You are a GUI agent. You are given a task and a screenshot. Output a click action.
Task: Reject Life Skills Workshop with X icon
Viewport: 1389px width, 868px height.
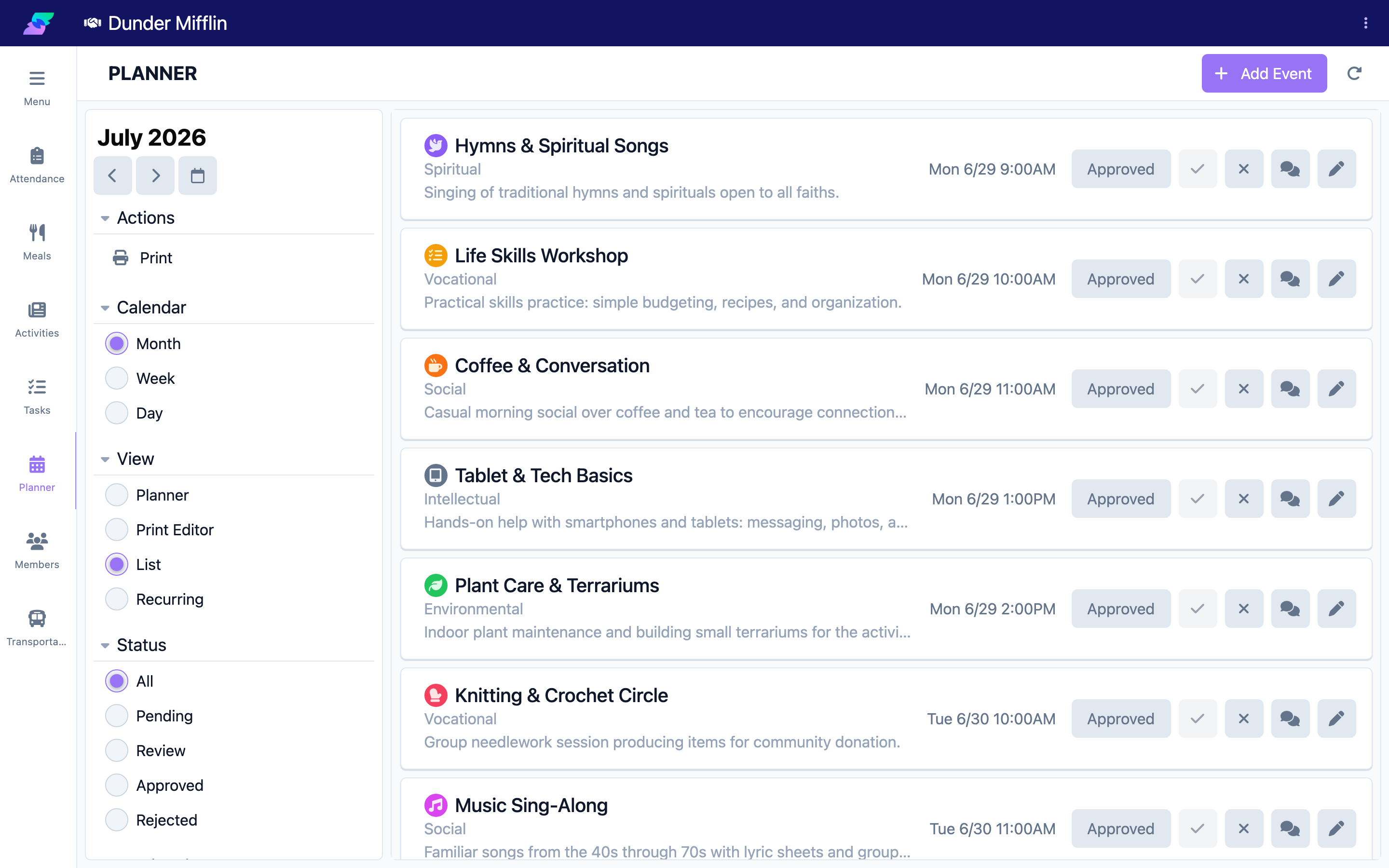[1244, 279]
